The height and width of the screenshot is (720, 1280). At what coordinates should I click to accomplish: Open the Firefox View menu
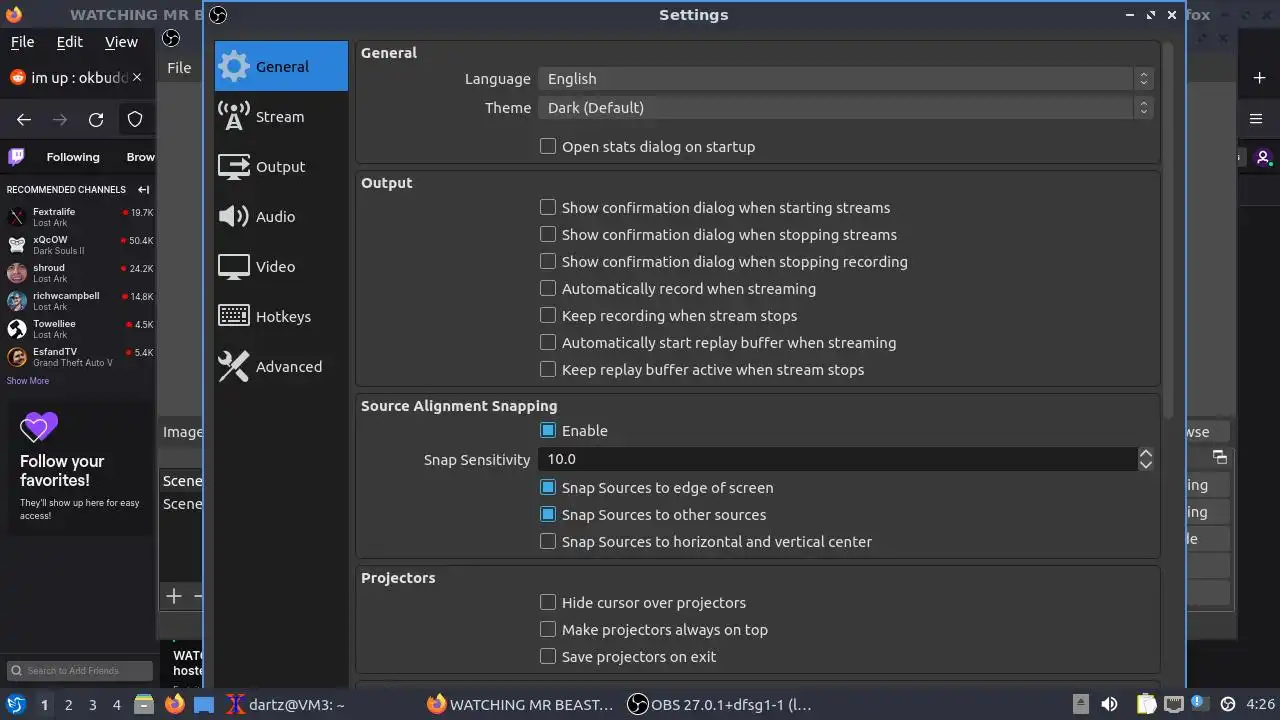[121, 42]
